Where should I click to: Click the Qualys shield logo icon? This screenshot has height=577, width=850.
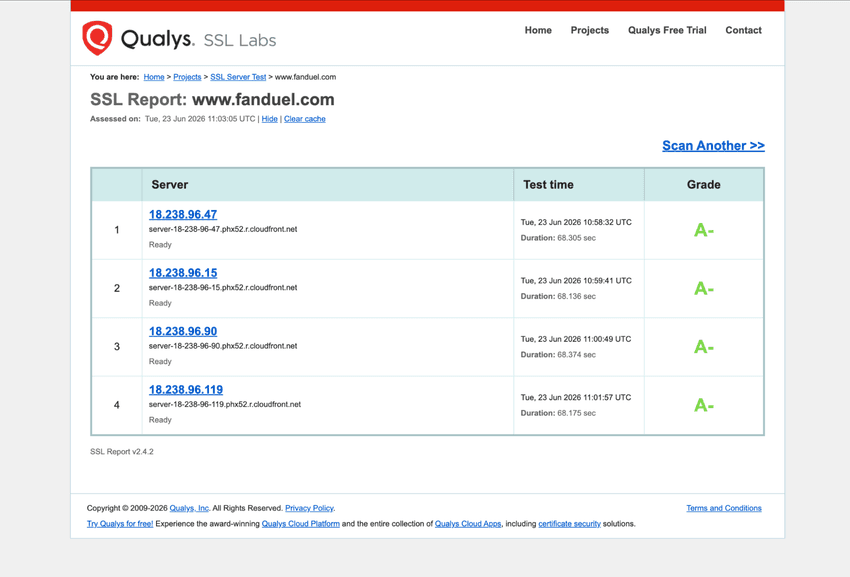click(97, 38)
